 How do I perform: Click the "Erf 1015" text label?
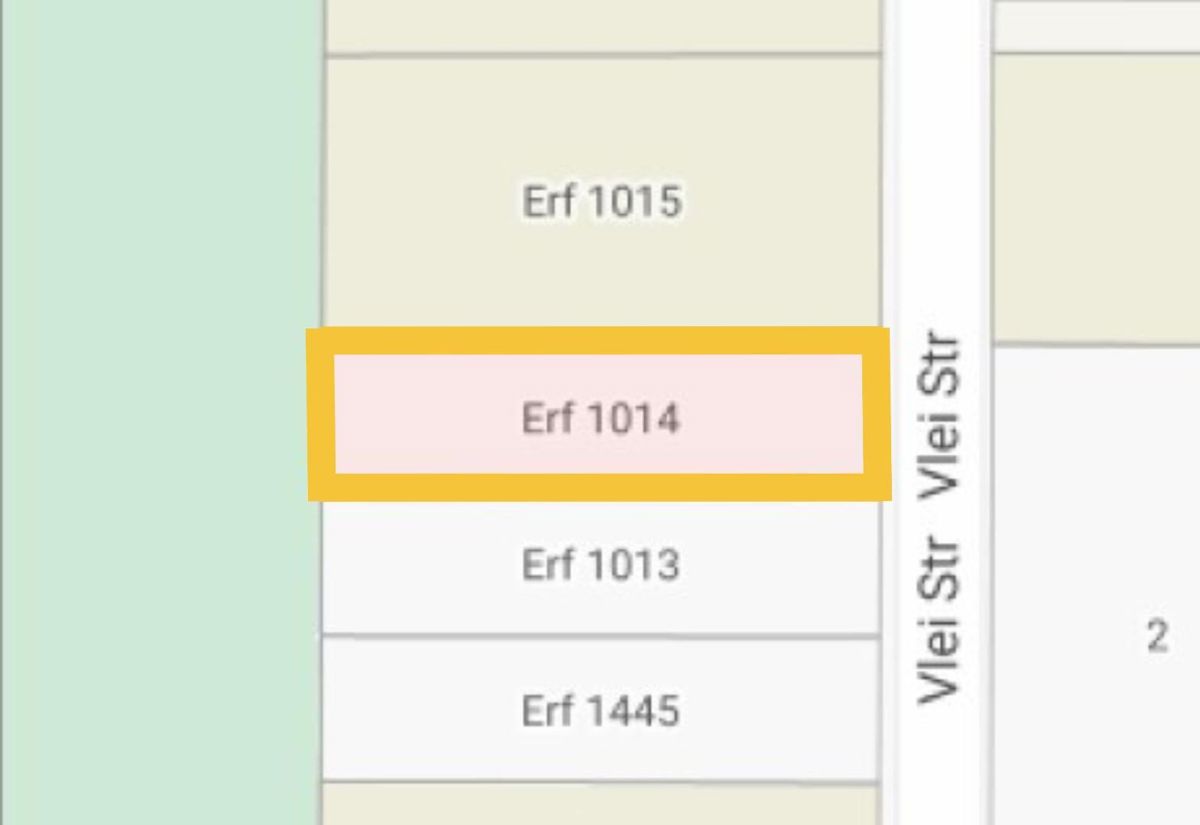click(x=602, y=201)
